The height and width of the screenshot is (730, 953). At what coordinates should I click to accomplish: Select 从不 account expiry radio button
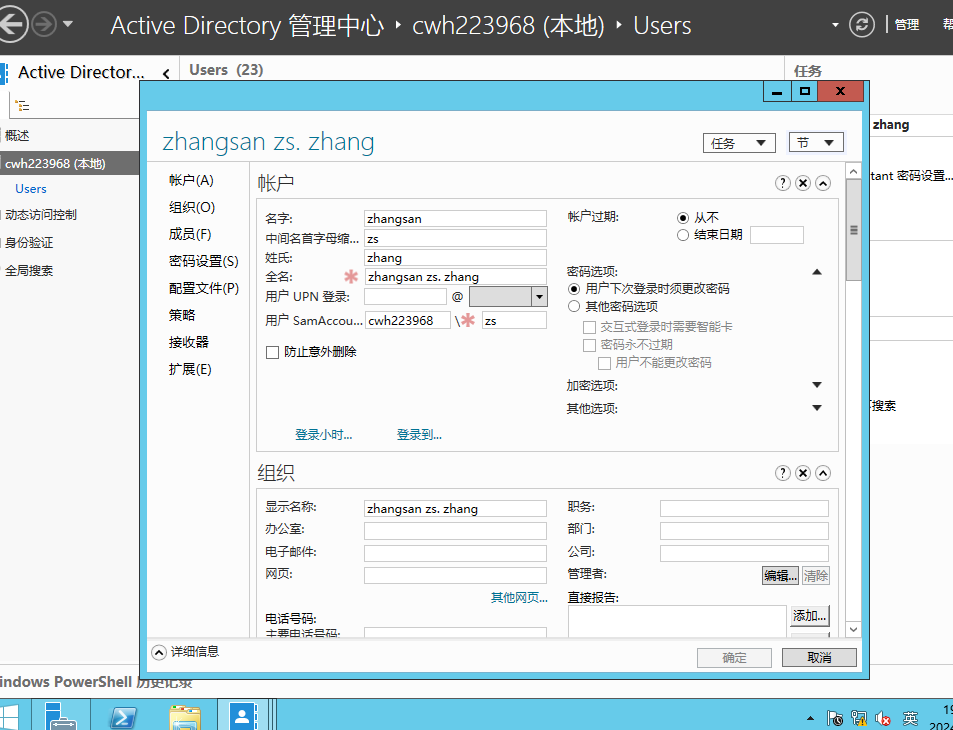pos(683,218)
